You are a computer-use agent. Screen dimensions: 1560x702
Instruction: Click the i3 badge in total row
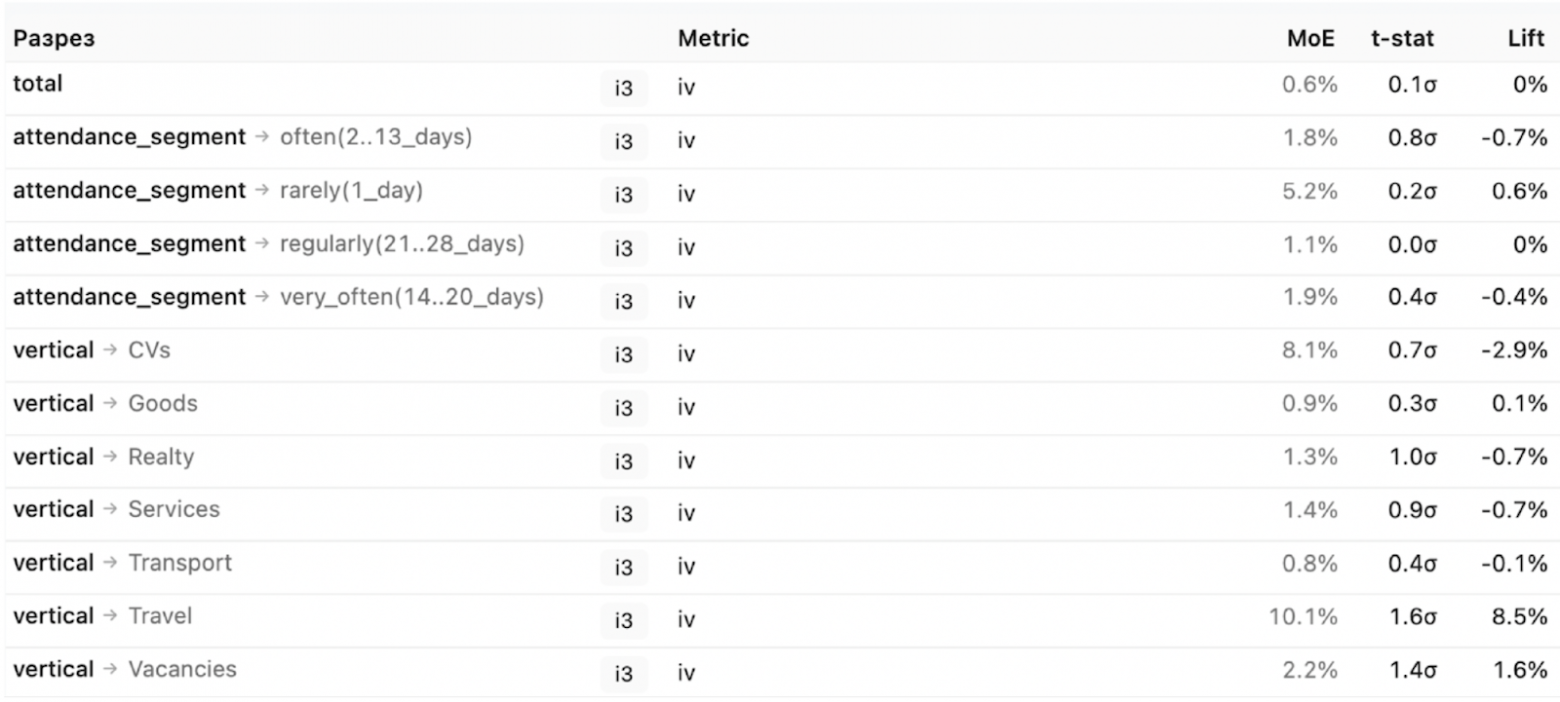point(623,89)
